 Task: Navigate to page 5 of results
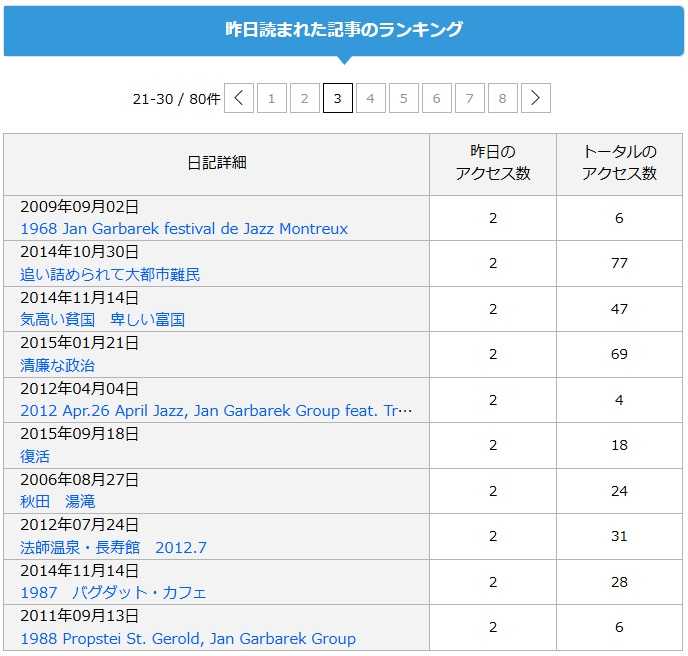point(404,98)
